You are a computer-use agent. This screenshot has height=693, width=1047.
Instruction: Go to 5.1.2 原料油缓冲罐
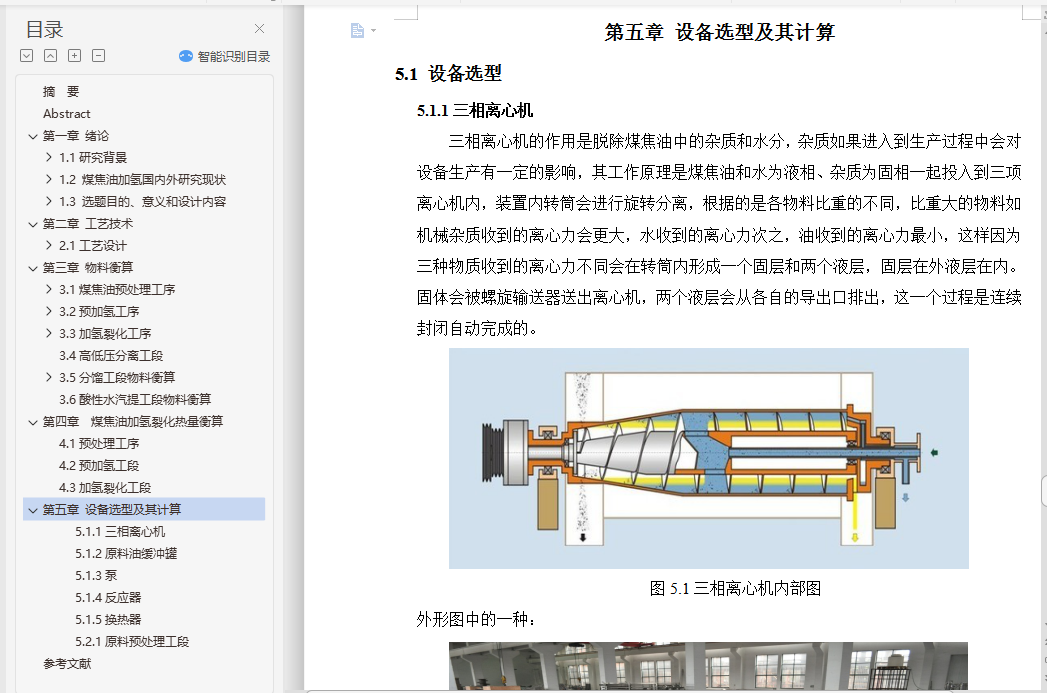coord(126,553)
